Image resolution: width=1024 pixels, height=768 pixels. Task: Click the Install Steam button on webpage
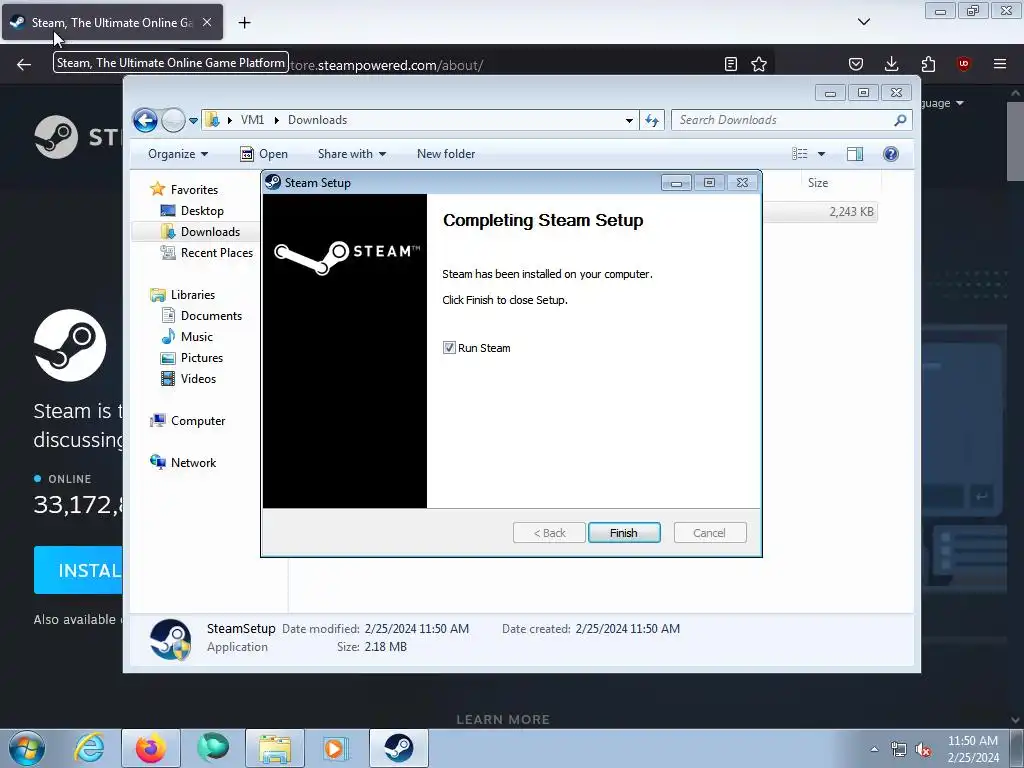click(78, 570)
